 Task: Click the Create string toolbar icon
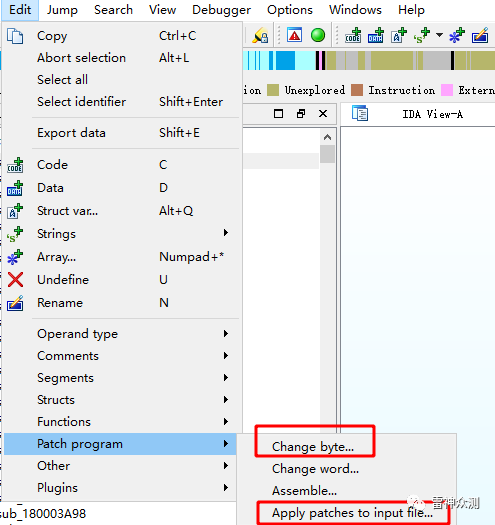pos(421,35)
